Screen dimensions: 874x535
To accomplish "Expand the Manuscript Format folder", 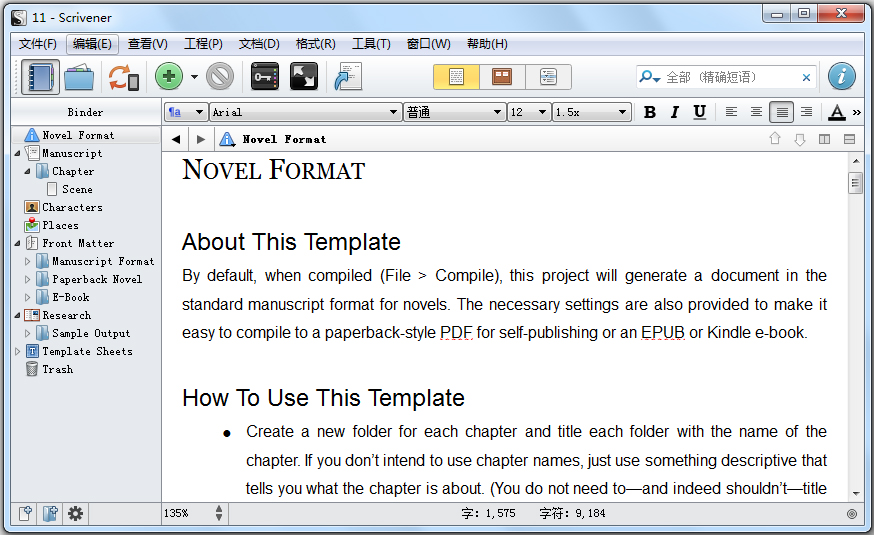I will [x=27, y=261].
